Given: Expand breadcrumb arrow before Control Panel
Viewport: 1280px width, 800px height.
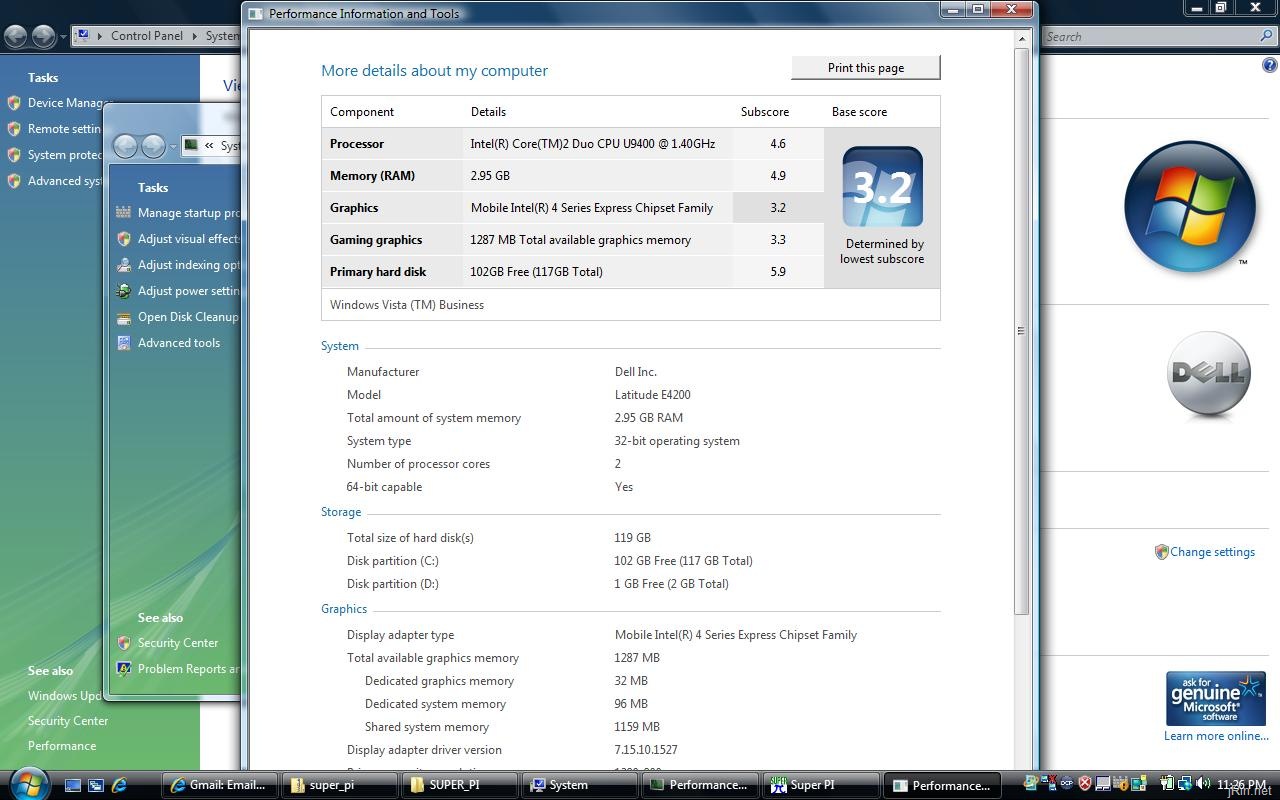Looking at the screenshot, I should [101, 36].
